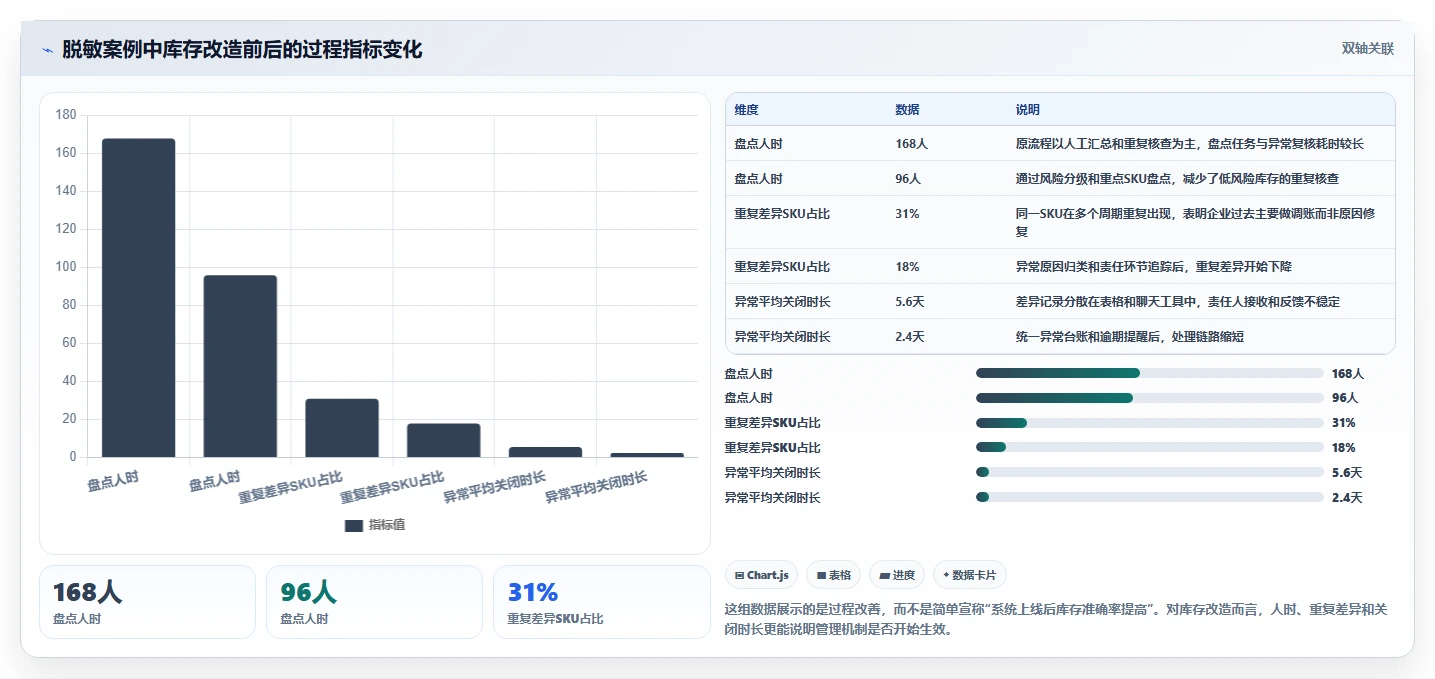
Task: Click the icon inside the 表格 tag
Action: pyautogui.click(x=821, y=576)
